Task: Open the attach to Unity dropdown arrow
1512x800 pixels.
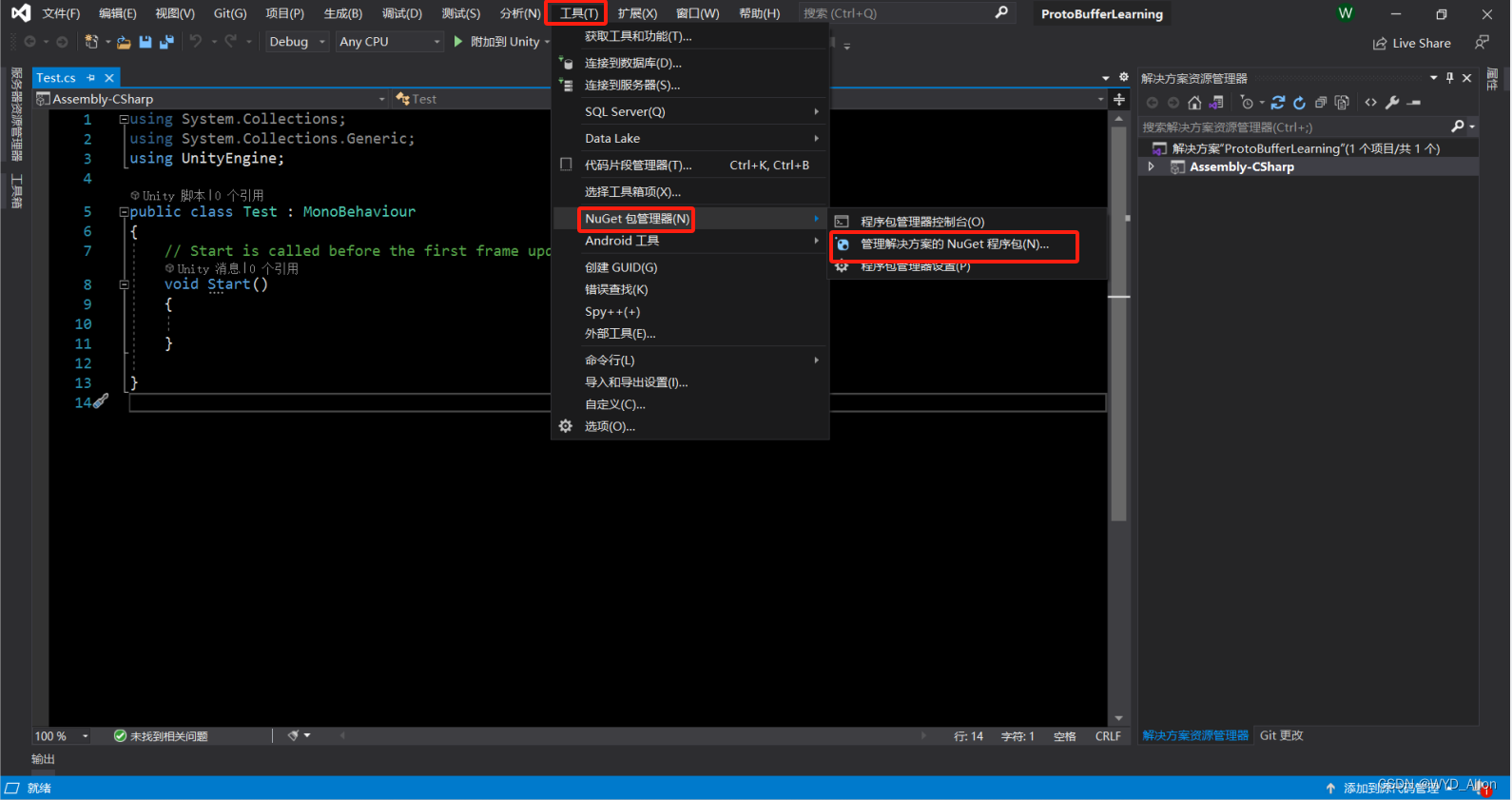Action: pyautogui.click(x=547, y=42)
